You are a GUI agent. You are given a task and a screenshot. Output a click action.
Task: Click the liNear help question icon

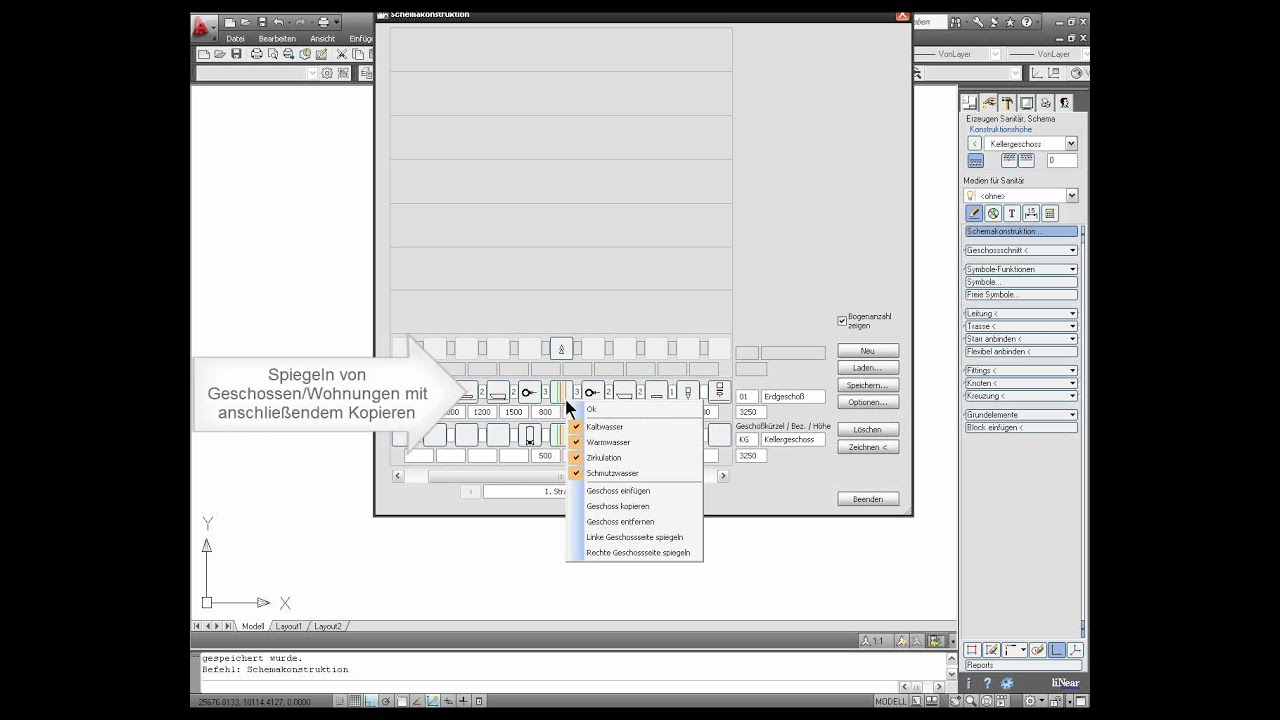pos(987,683)
